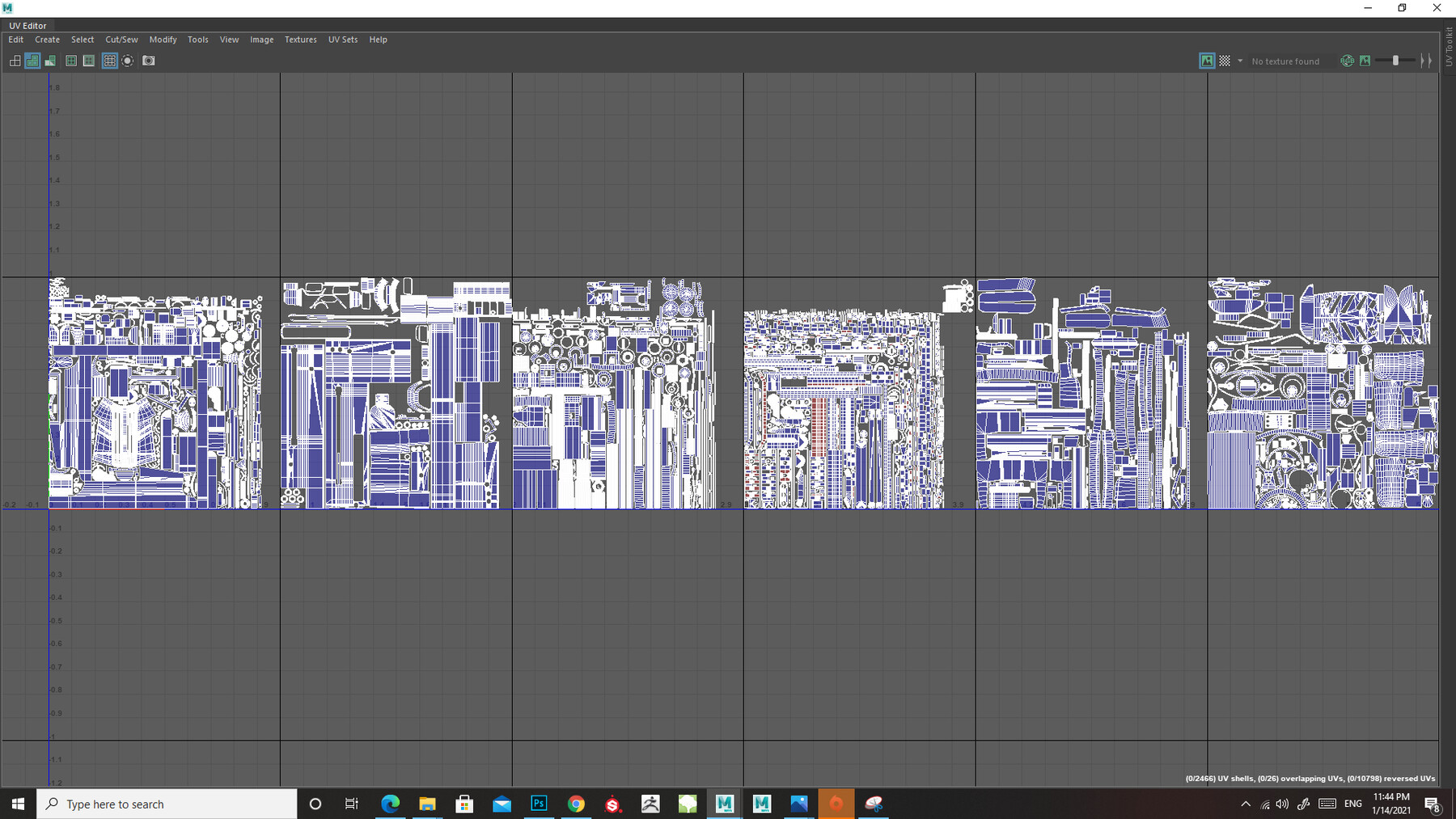This screenshot has height=819, width=1456.
Task: Open the UV Sets menu
Action: [x=342, y=40]
